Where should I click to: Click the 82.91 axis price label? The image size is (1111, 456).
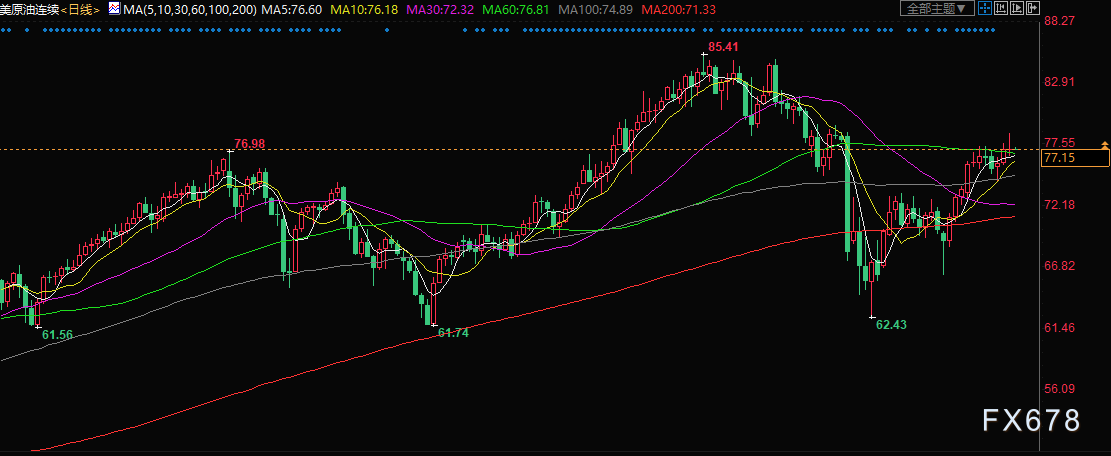[x=1060, y=82]
